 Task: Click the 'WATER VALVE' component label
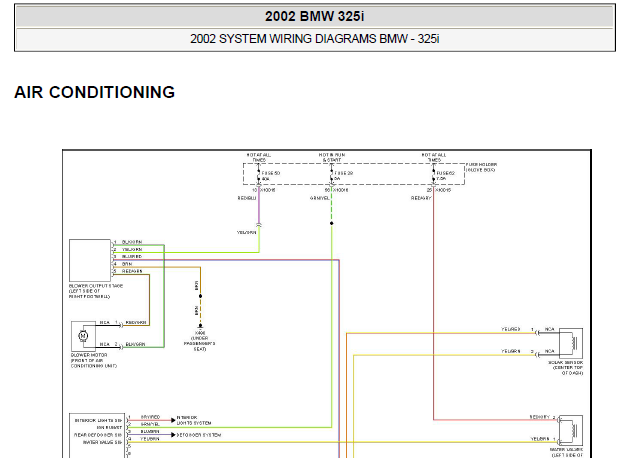566,450
